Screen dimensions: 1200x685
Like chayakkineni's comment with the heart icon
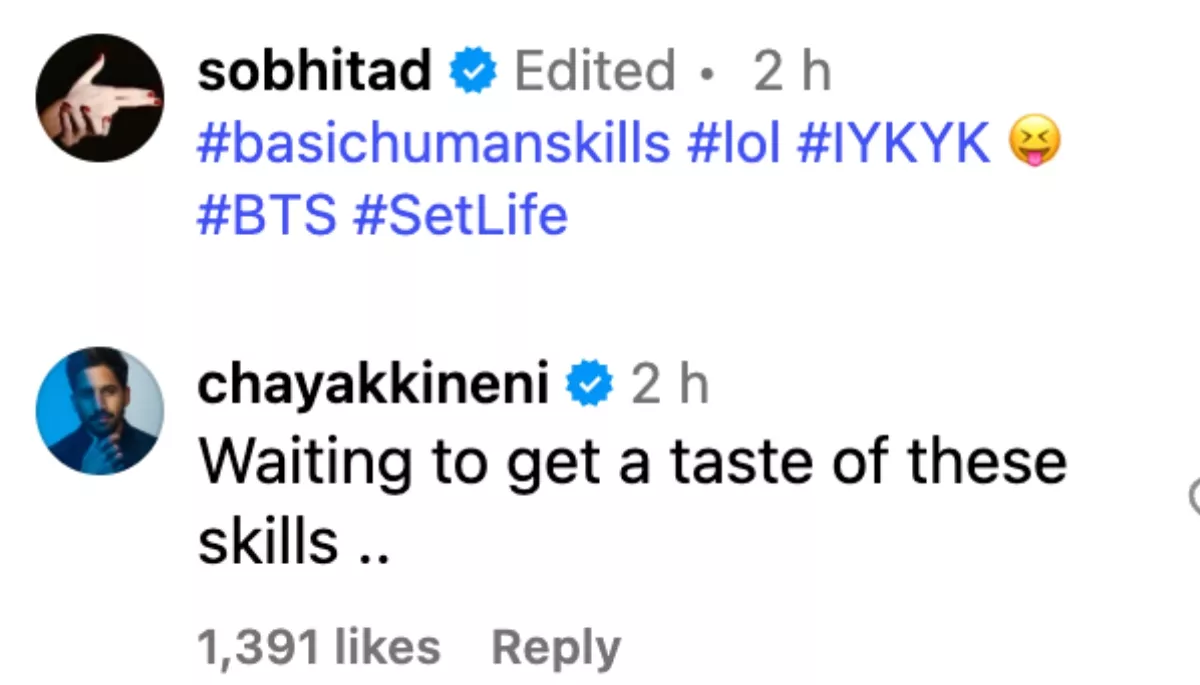point(1194,495)
